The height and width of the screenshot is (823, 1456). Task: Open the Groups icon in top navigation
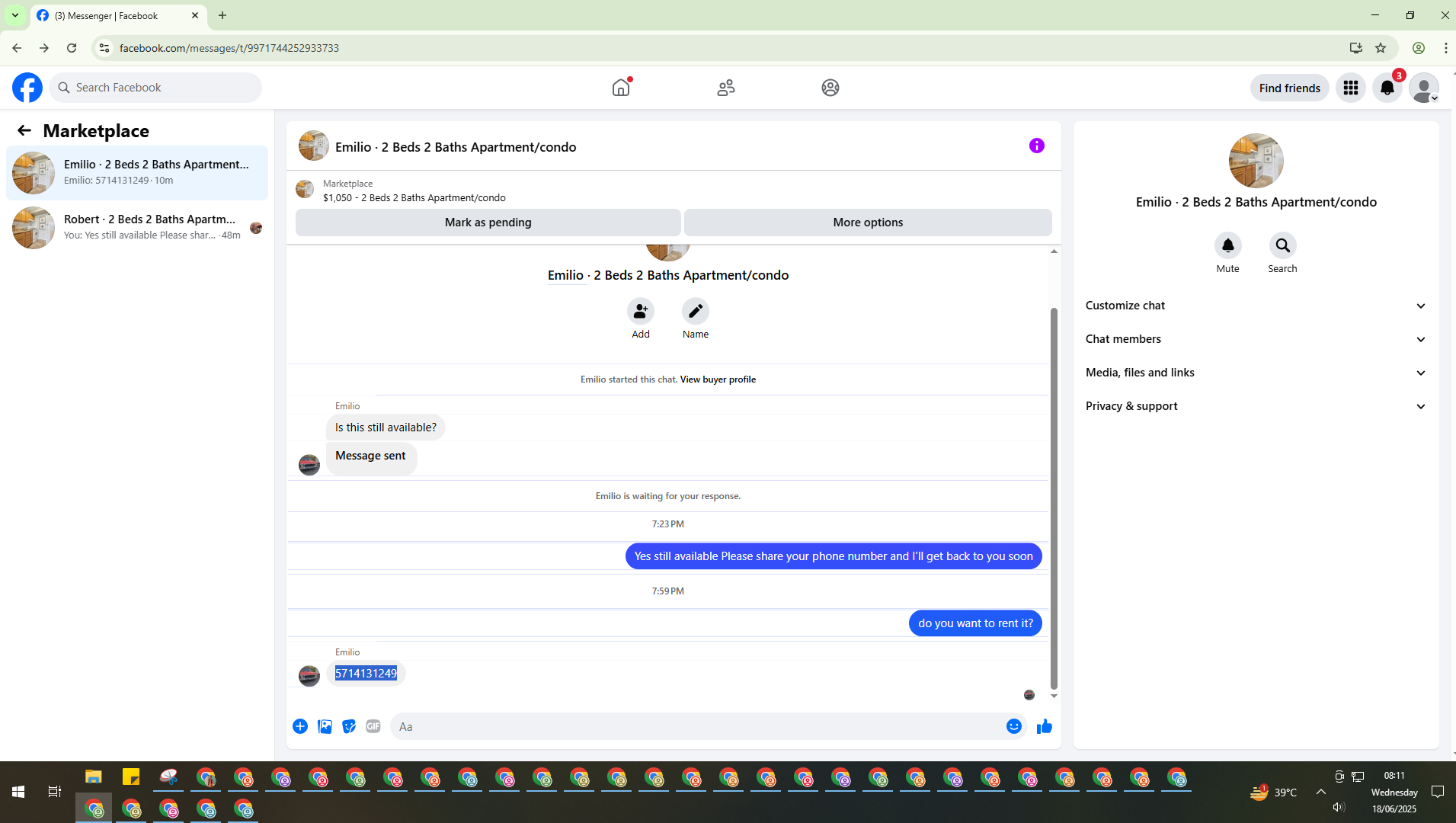tap(830, 88)
